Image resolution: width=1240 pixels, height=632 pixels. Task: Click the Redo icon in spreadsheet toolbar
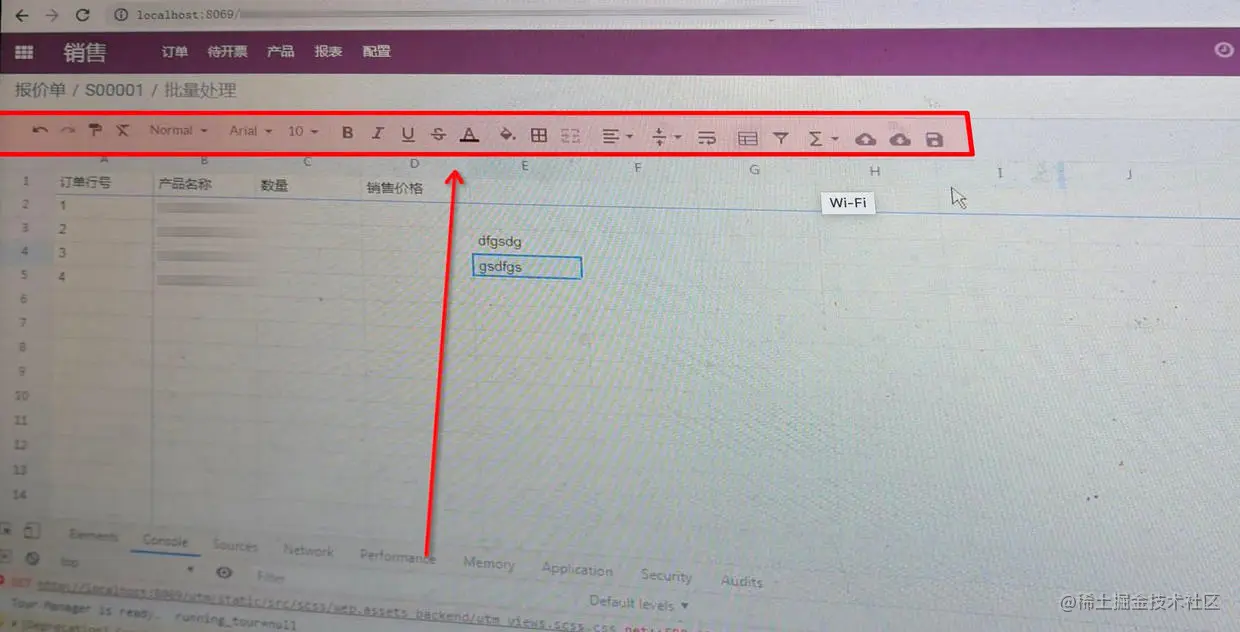(68, 131)
